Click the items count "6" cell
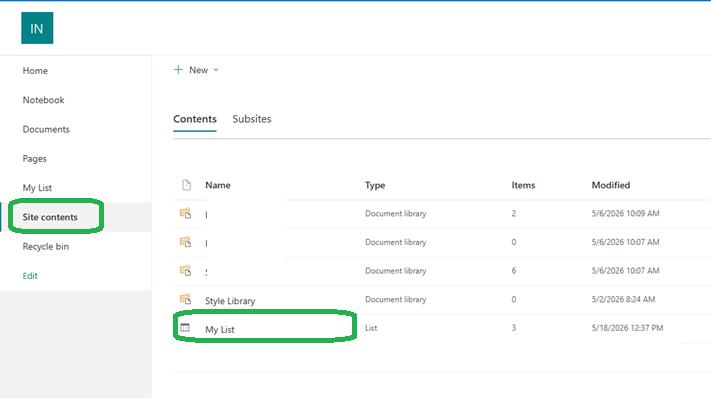 514,271
